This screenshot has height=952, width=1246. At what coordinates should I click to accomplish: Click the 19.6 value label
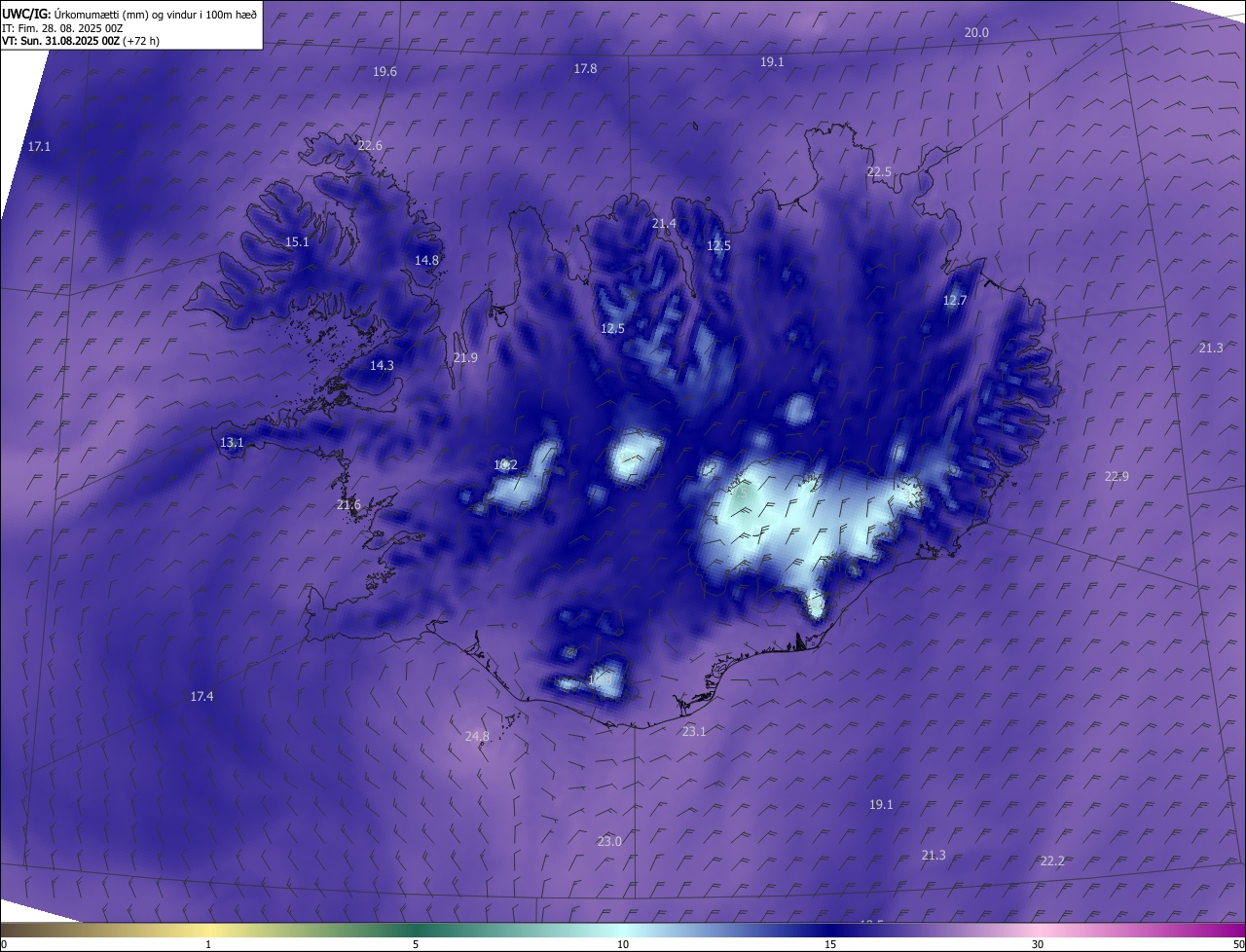point(385,72)
